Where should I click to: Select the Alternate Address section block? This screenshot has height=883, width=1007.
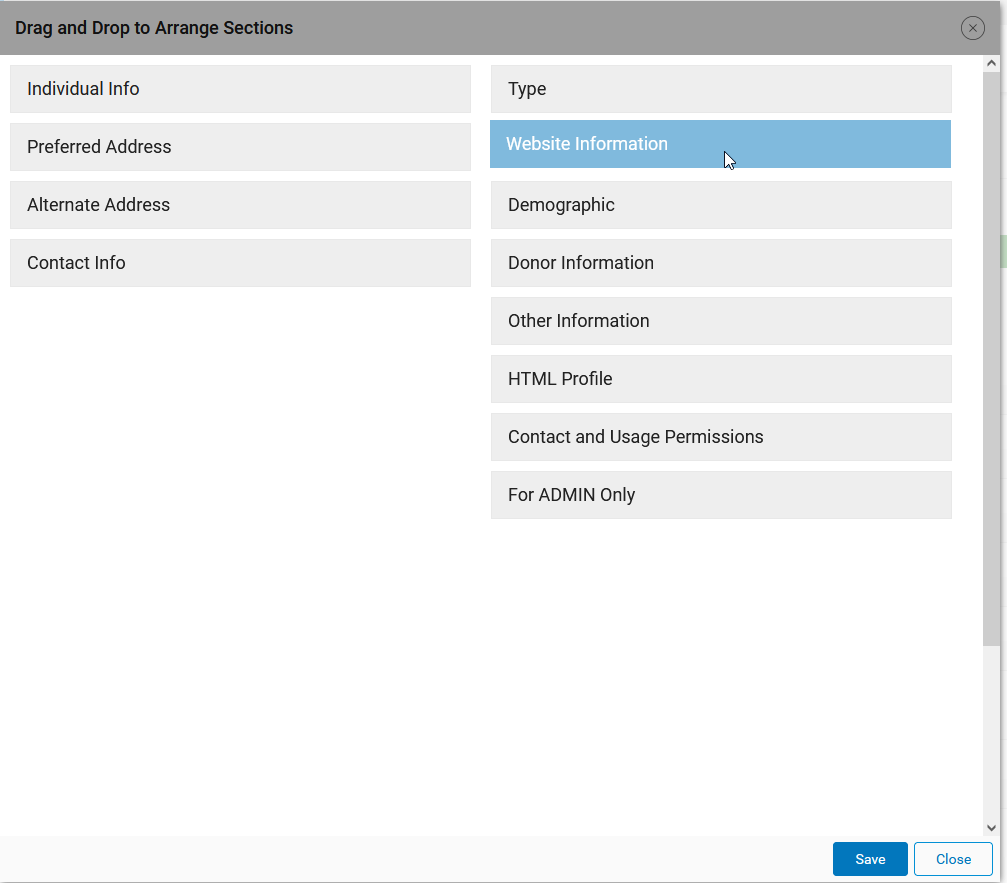[240, 205]
